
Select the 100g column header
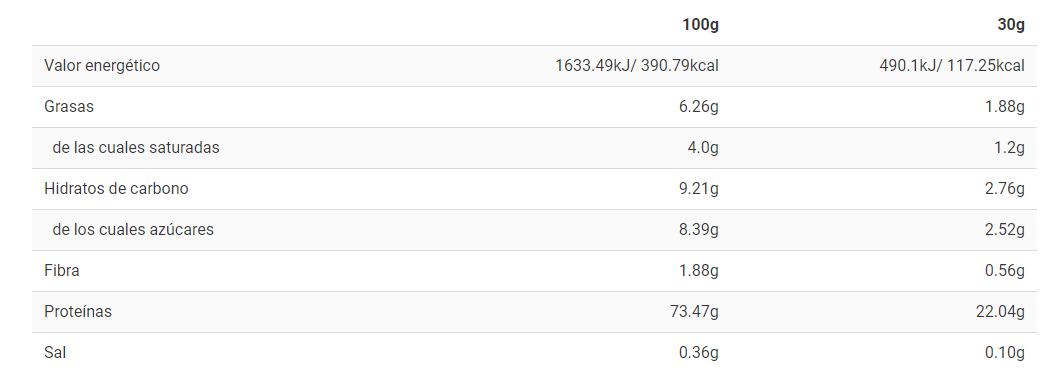pos(700,25)
